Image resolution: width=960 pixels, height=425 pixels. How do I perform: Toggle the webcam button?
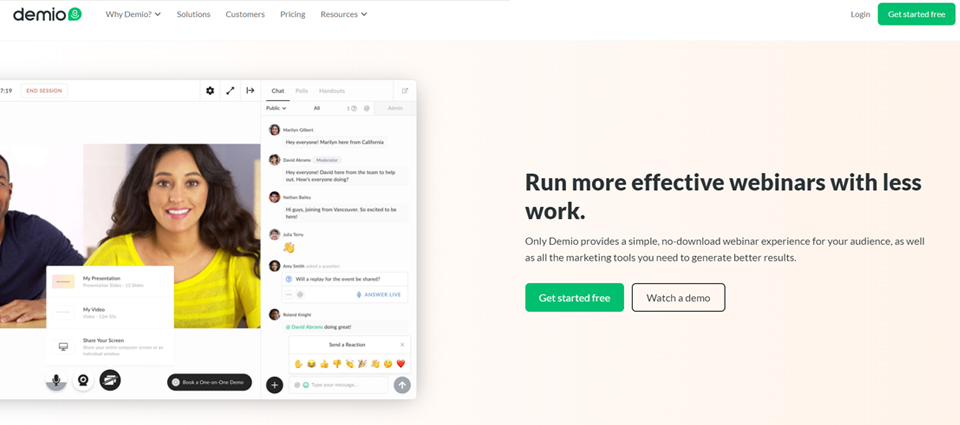pyautogui.click(x=83, y=381)
